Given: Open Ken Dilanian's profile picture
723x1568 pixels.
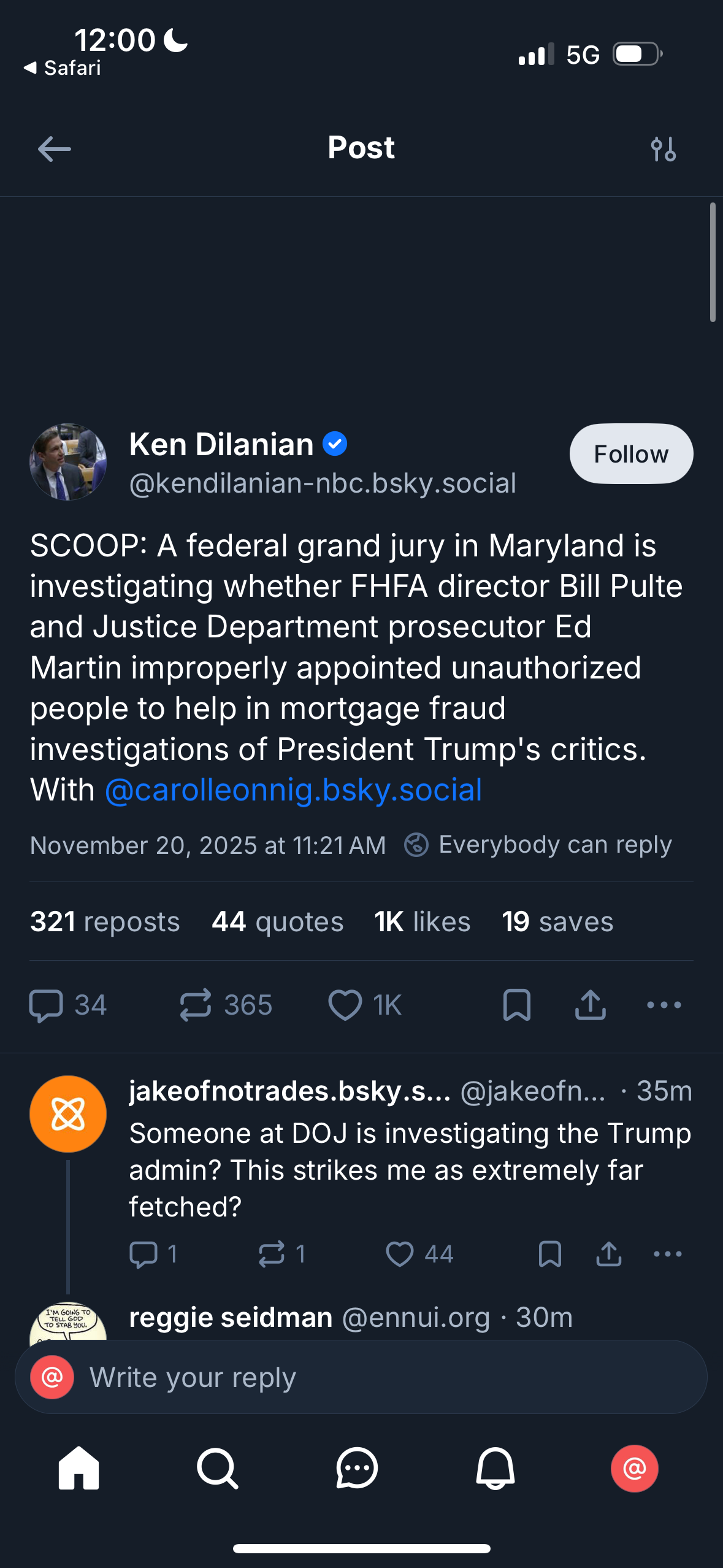Looking at the screenshot, I should click(x=68, y=462).
